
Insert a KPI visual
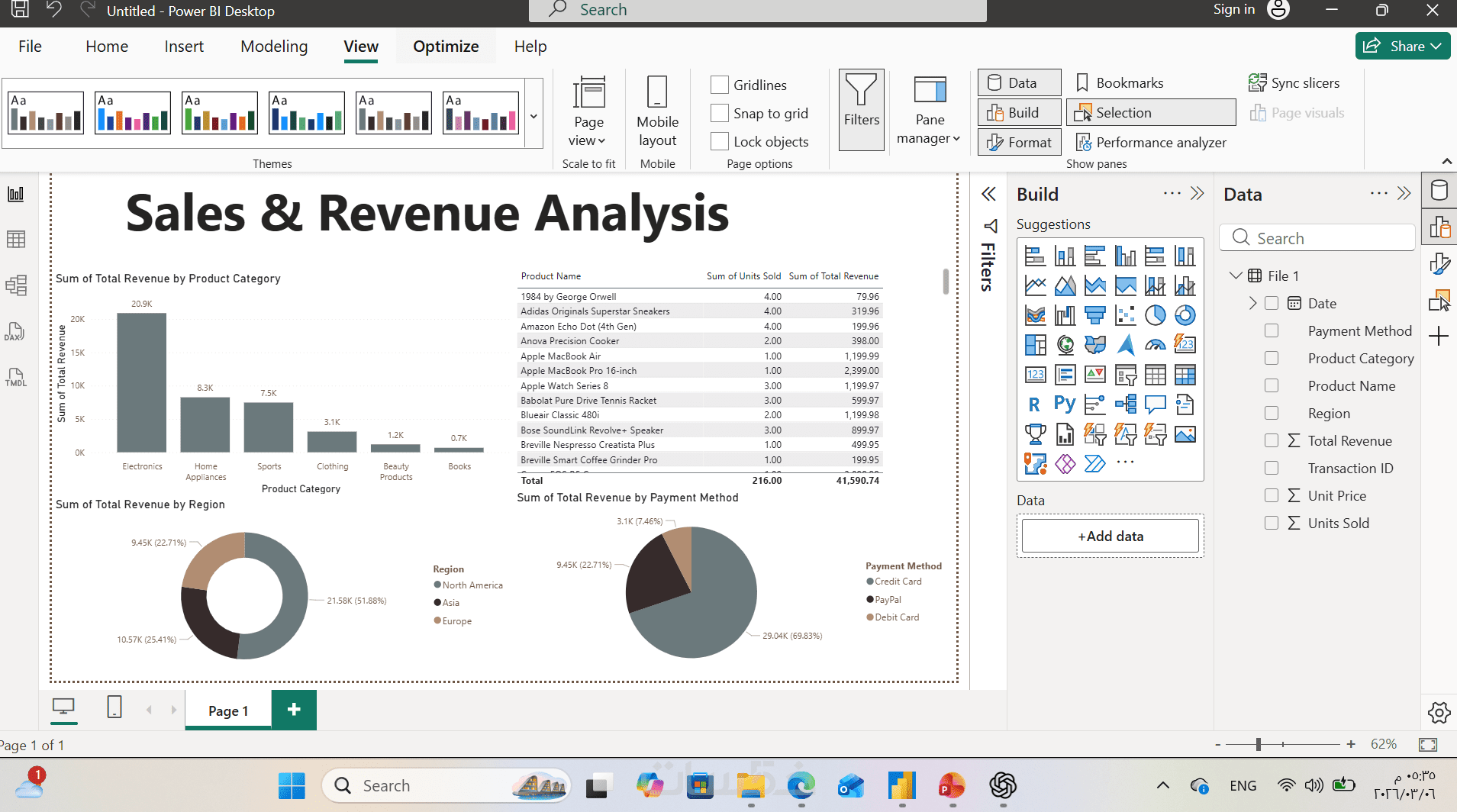click(1095, 375)
